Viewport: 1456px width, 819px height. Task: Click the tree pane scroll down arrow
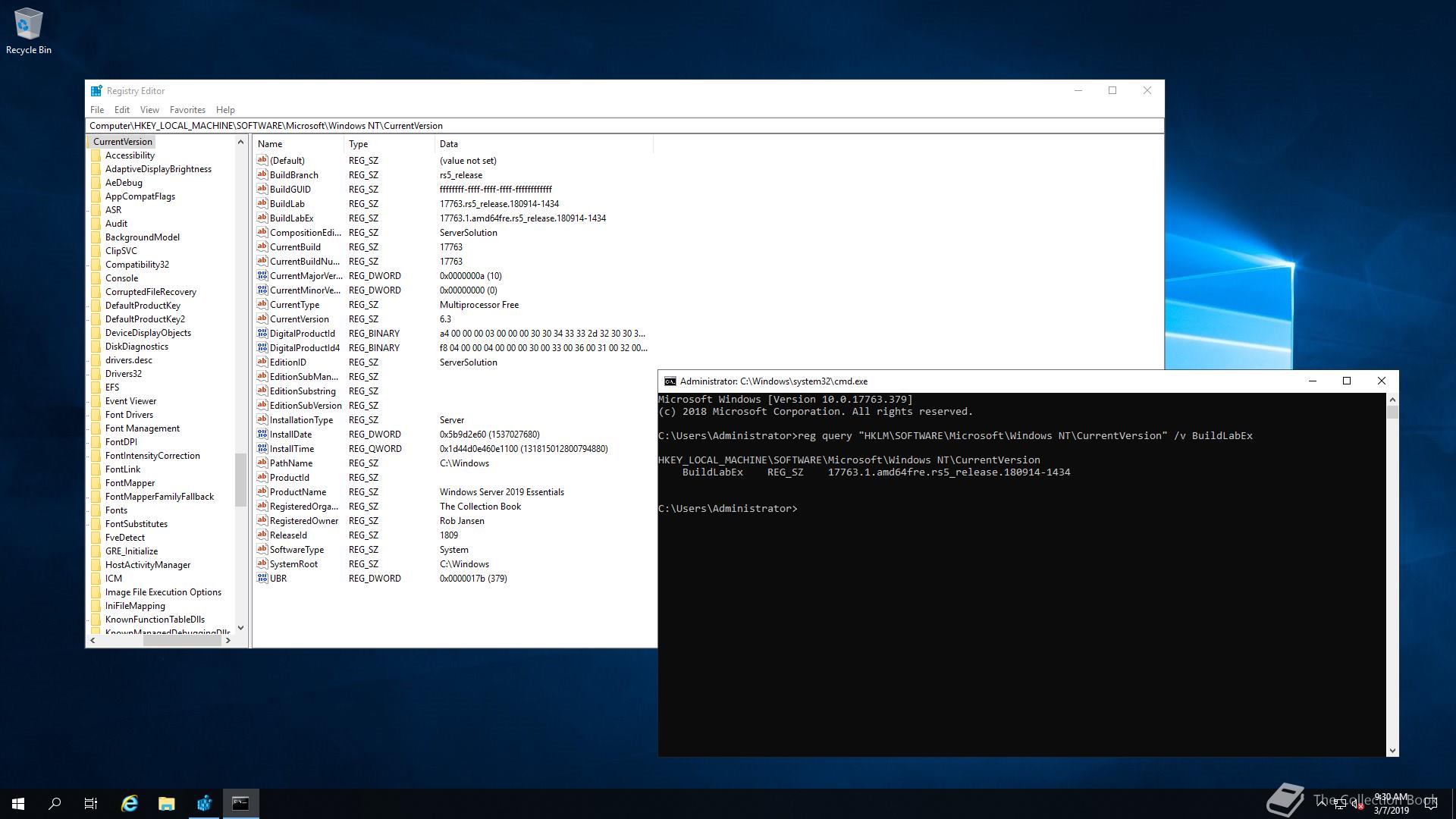[240, 628]
